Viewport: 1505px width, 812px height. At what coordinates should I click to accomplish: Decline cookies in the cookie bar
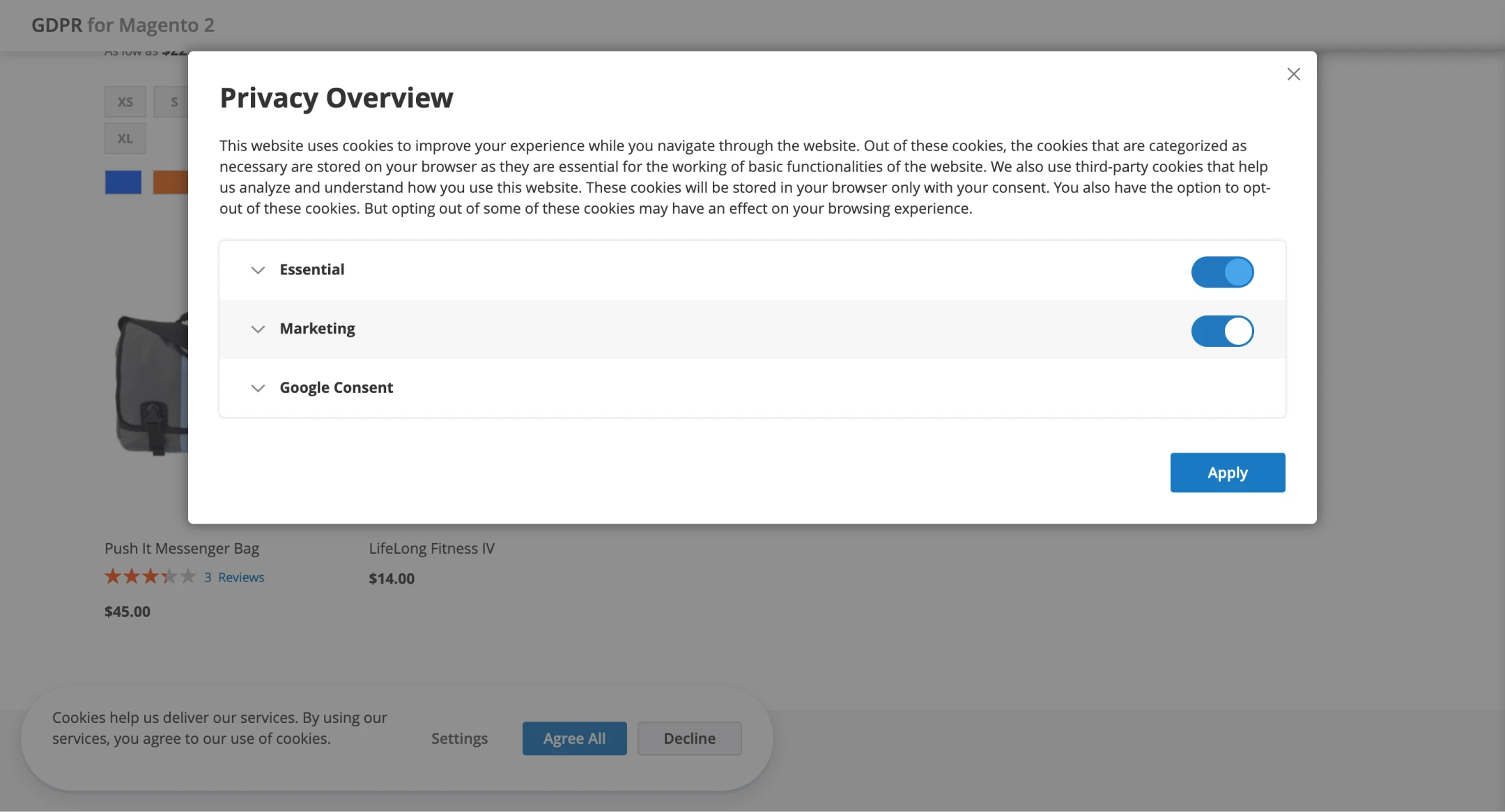pos(689,738)
